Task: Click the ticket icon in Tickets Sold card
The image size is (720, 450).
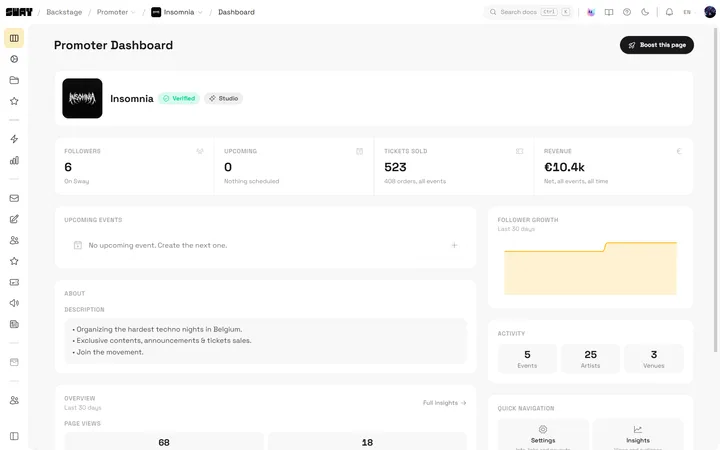Action: (519, 151)
